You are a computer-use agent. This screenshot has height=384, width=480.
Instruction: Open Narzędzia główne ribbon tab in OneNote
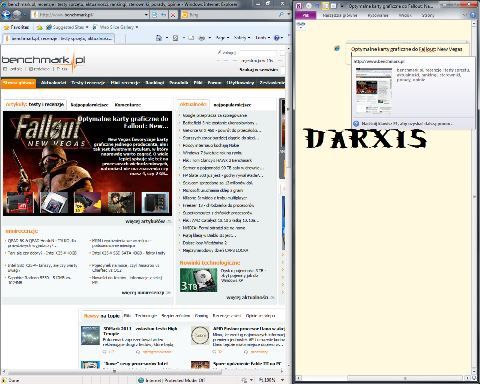pos(340,15)
